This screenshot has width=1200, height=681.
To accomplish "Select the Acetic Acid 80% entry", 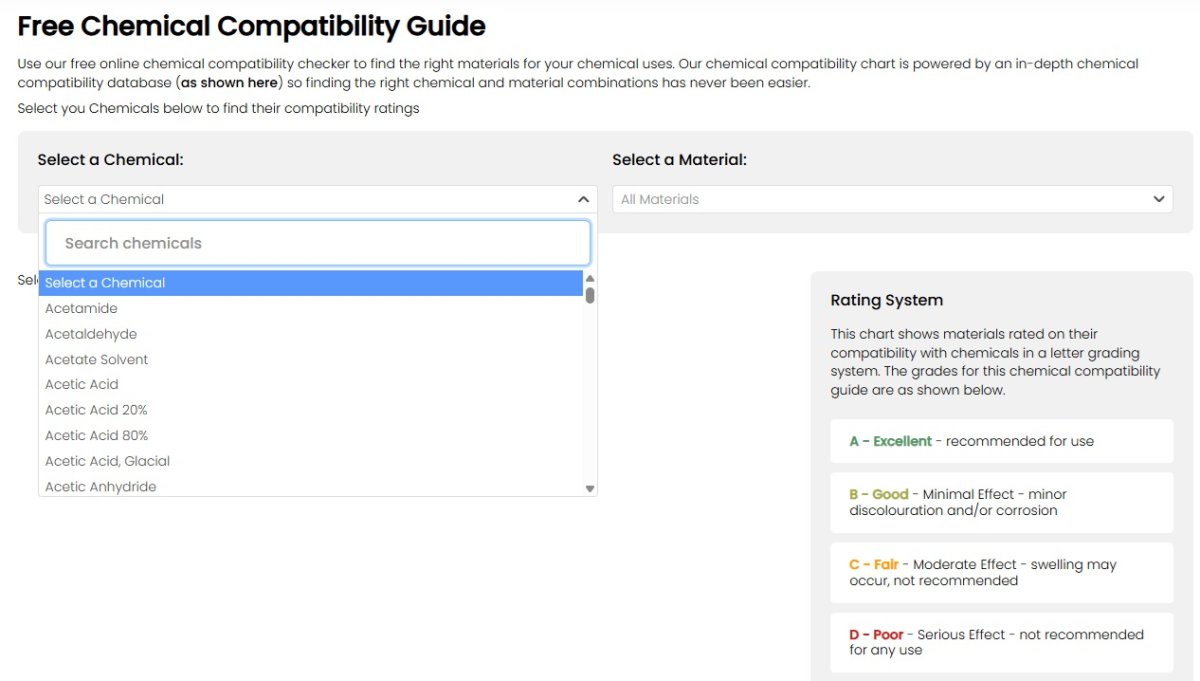I will point(96,435).
